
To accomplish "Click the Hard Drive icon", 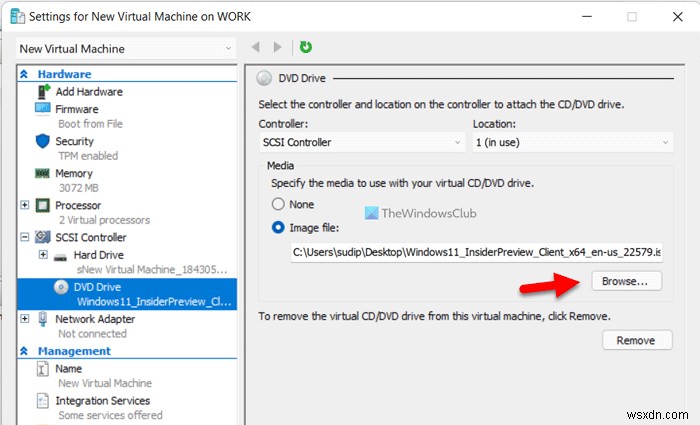I will tap(60, 257).
